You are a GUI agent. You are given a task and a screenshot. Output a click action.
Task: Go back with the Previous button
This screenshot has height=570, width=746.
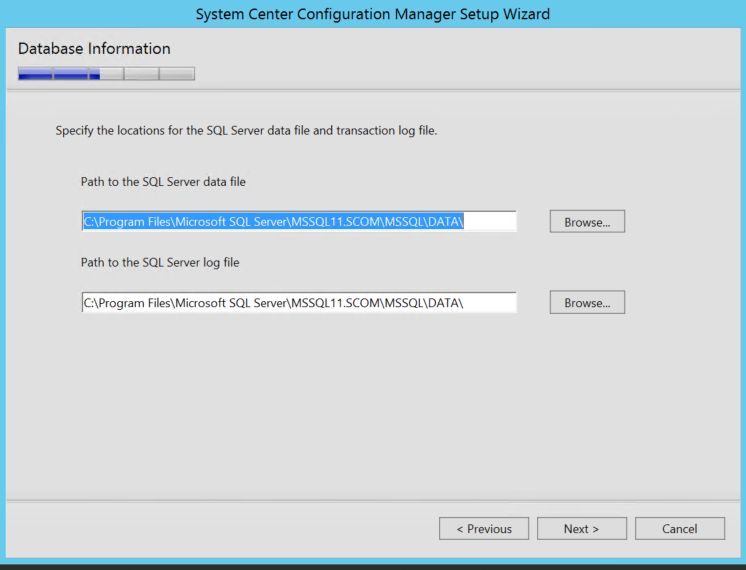pyautogui.click(x=484, y=529)
